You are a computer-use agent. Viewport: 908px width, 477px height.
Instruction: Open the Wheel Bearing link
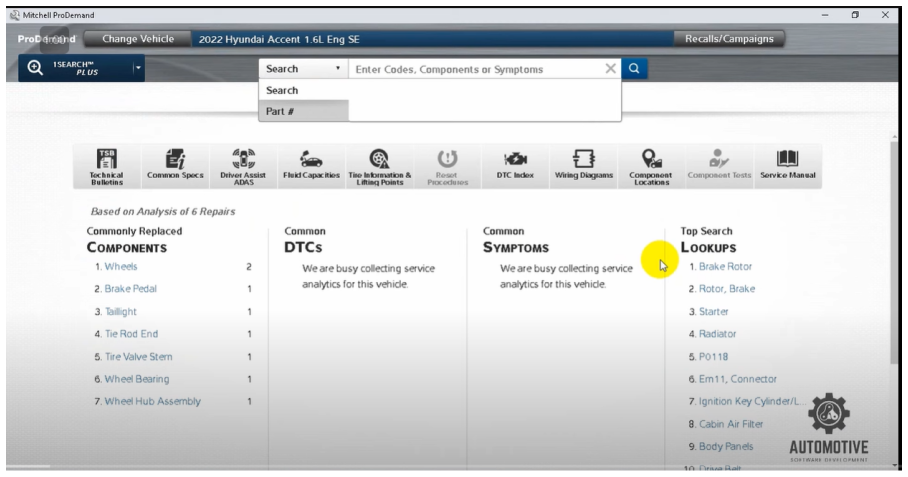tap(137, 379)
